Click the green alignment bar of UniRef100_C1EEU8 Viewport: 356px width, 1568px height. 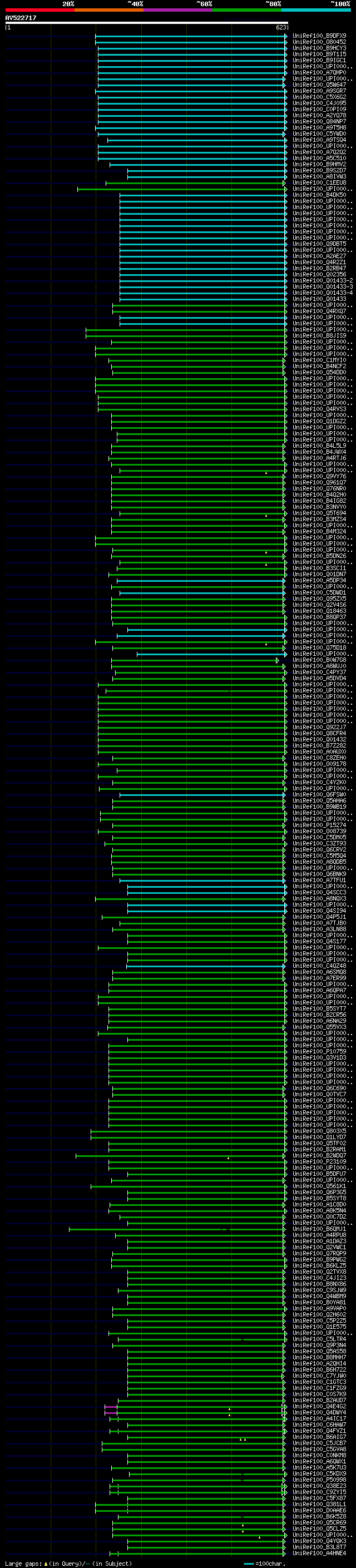(196, 183)
